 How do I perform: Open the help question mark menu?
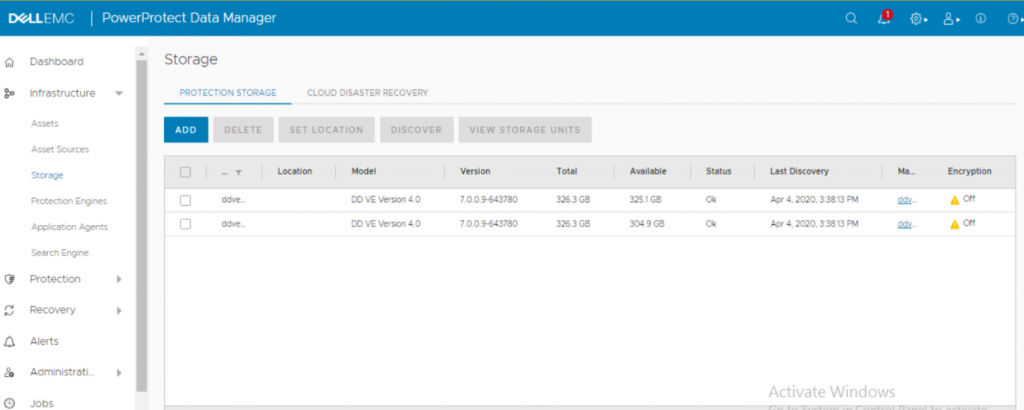[1014, 19]
